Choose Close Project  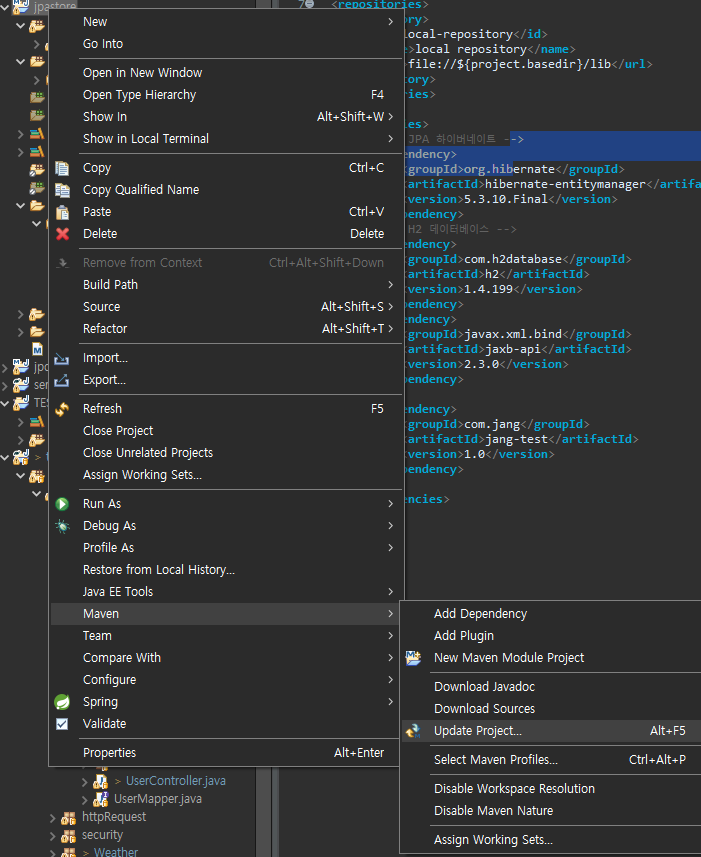pyautogui.click(x=226, y=431)
